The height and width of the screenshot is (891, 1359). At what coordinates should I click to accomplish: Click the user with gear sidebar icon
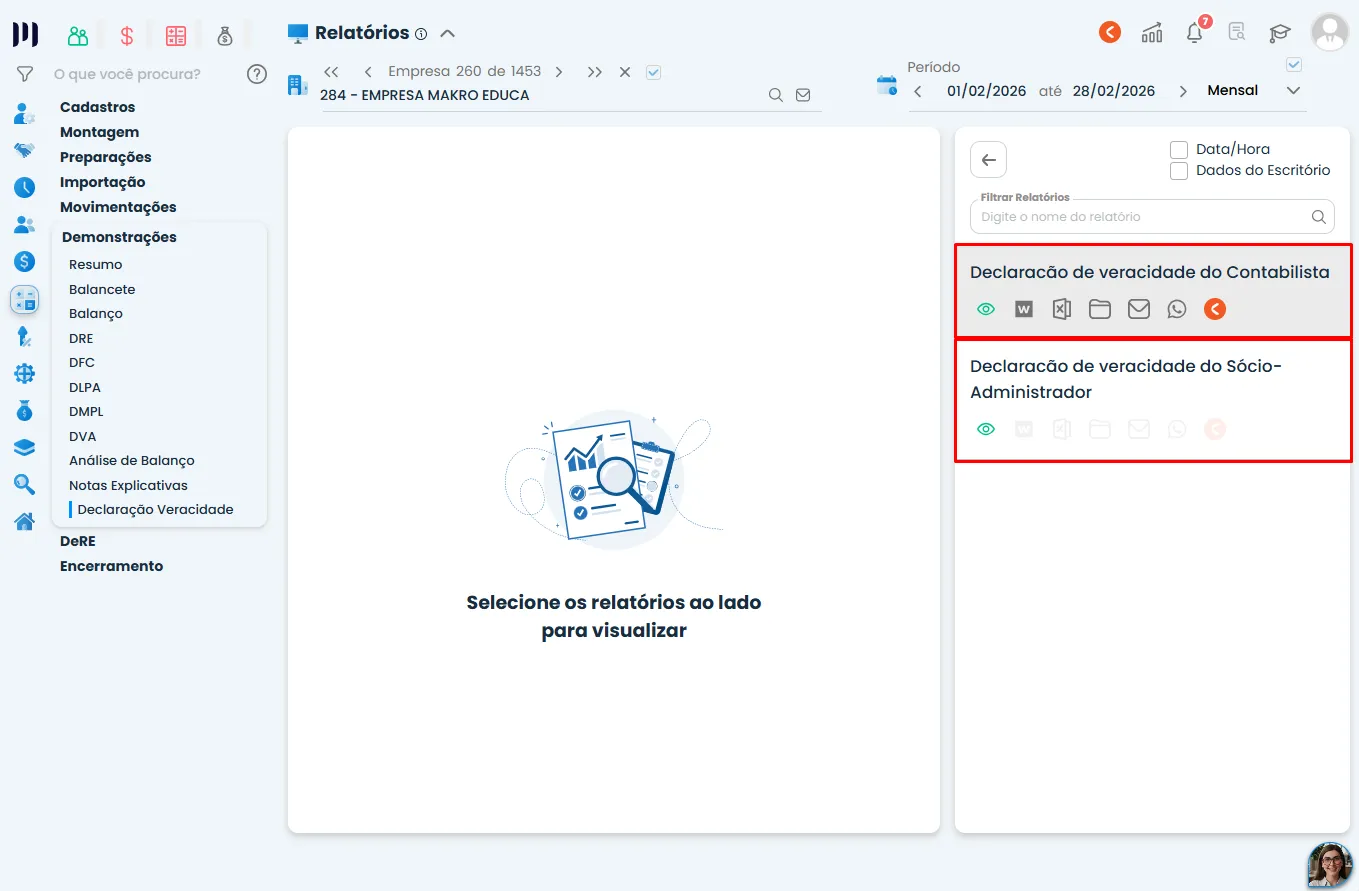click(25, 114)
